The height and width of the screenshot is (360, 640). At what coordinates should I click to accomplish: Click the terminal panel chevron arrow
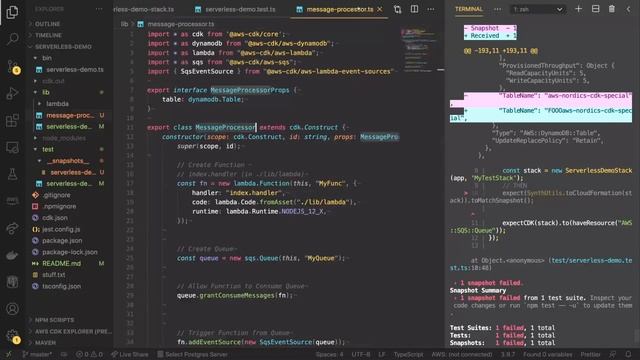point(629,9)
